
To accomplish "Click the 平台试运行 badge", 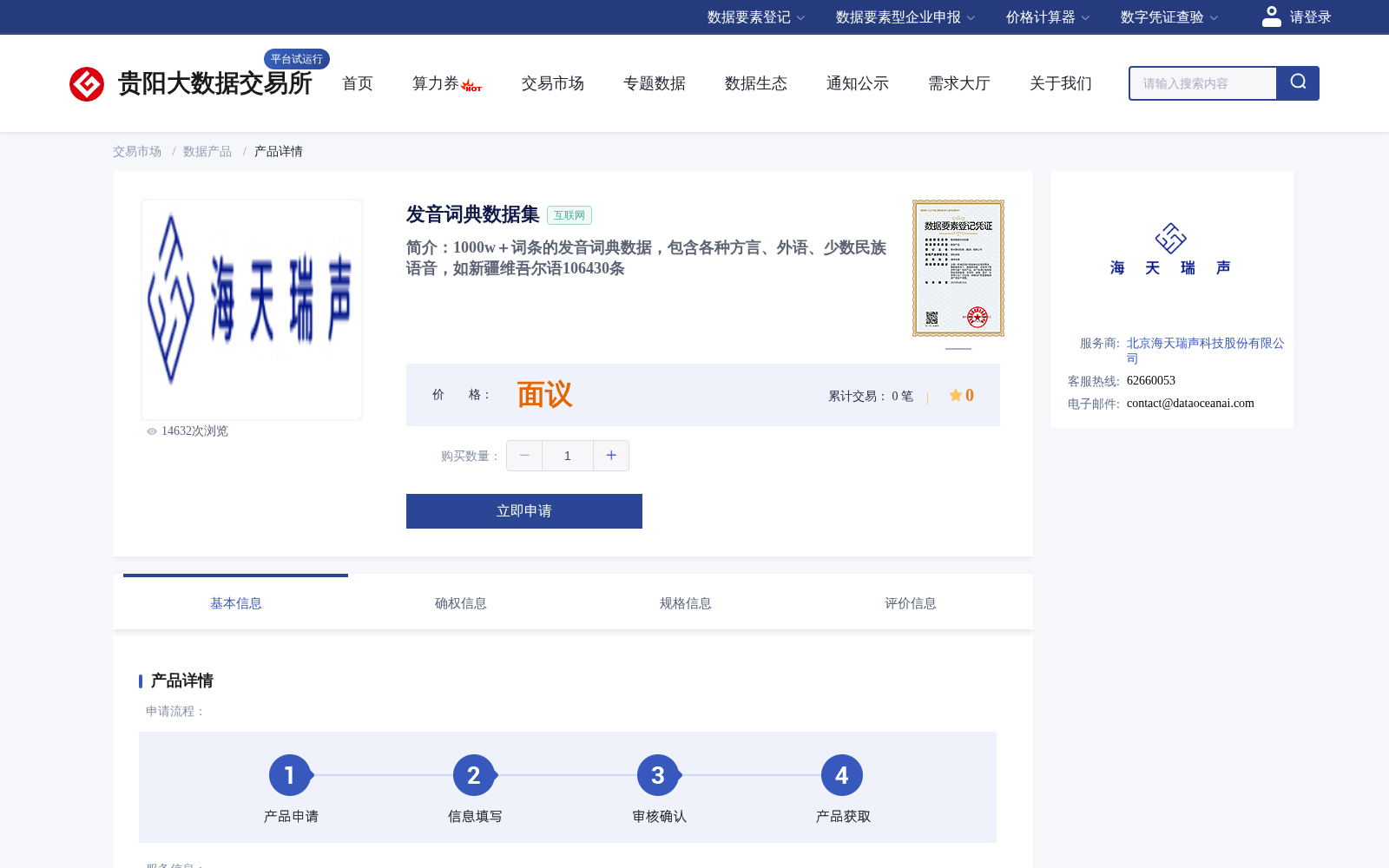I will click(297, 59).
